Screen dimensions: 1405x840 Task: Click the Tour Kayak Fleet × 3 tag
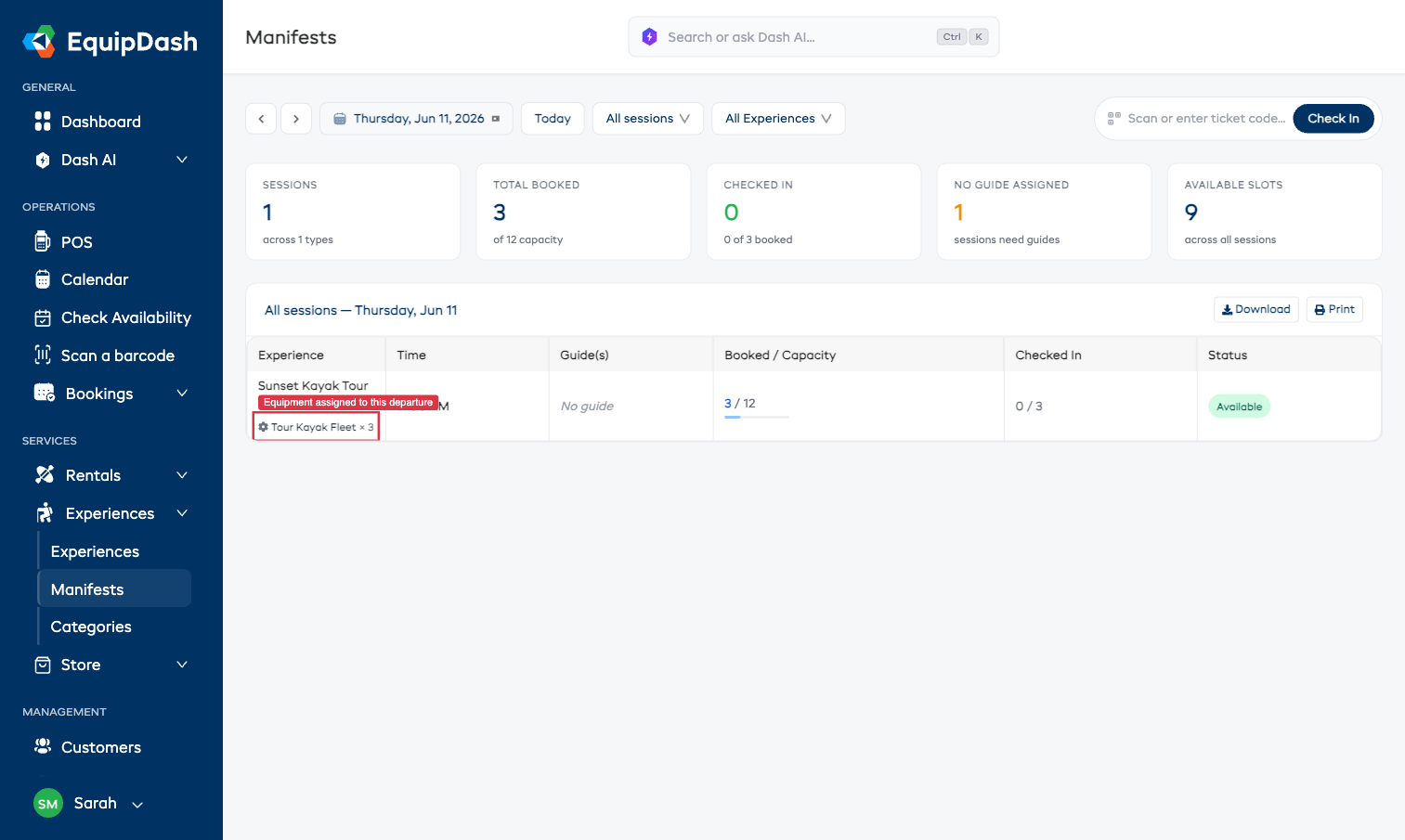[316, 427]
